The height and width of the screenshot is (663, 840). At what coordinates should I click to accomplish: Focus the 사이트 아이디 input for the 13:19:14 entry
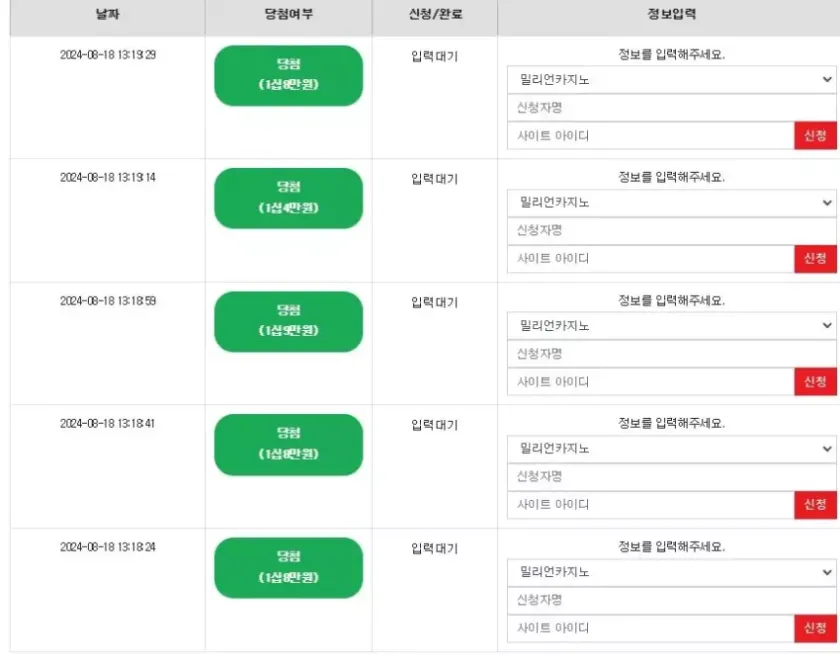(x=650, y=258)
